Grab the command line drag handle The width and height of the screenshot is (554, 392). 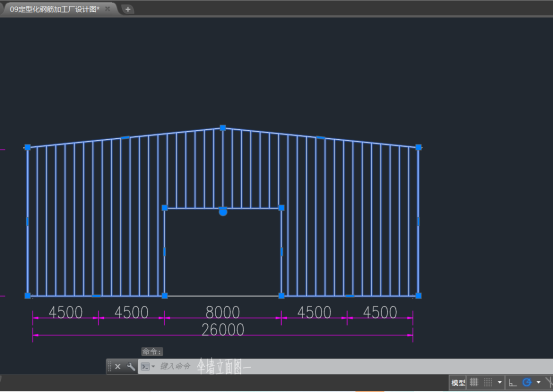110,367
